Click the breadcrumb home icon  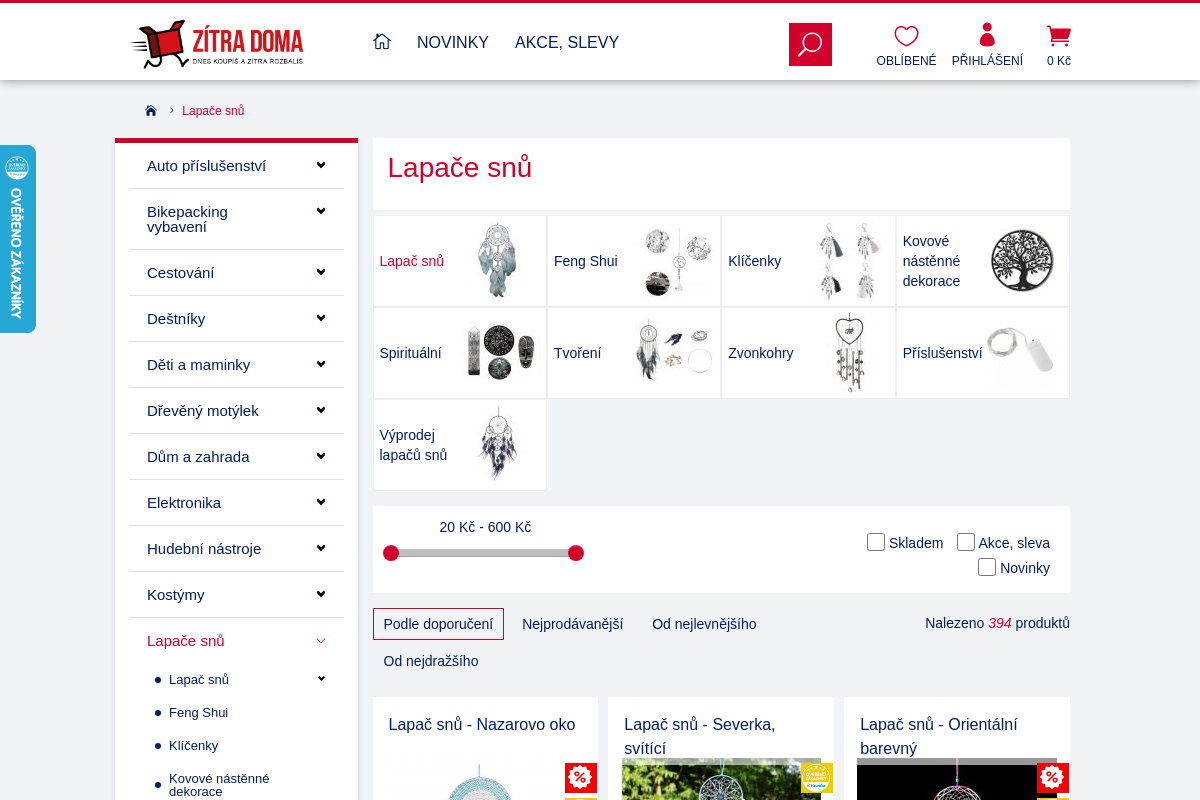151,110
